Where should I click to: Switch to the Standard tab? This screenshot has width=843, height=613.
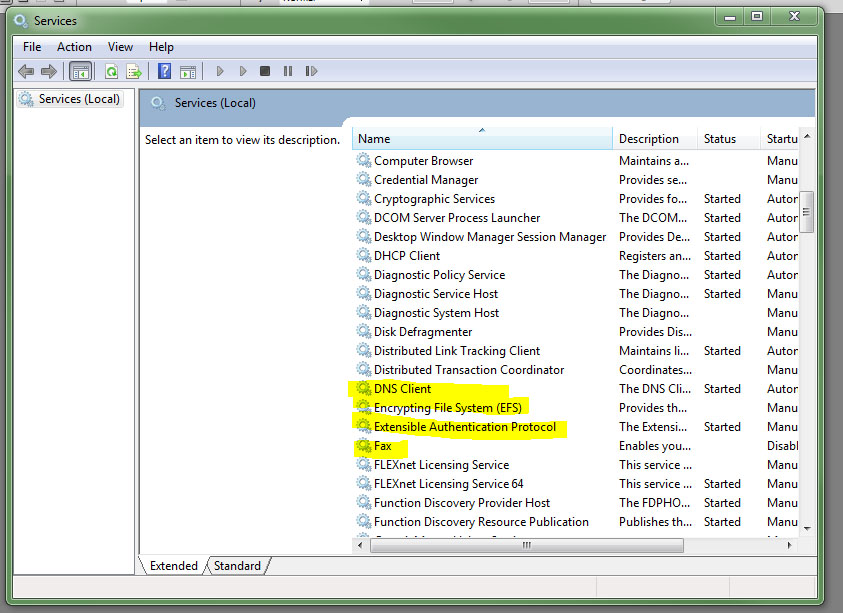tap(237, 566)
